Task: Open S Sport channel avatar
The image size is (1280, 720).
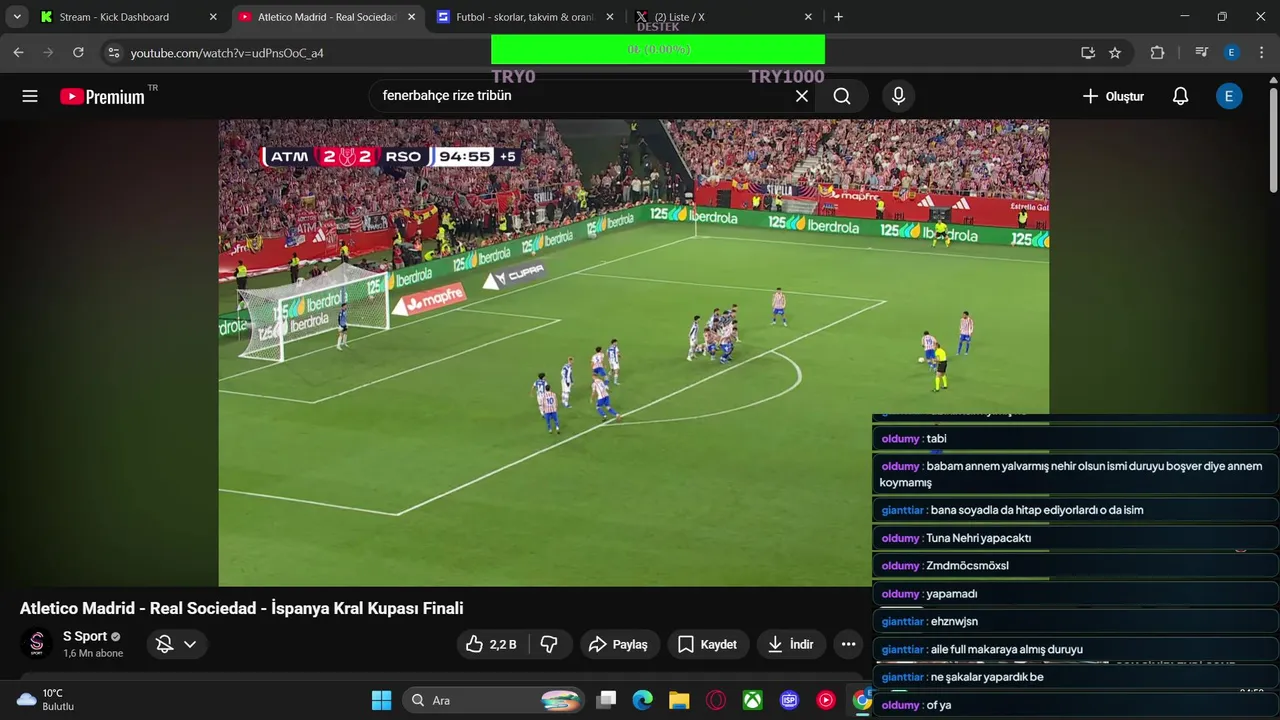Action: click(x=37, y=644)
